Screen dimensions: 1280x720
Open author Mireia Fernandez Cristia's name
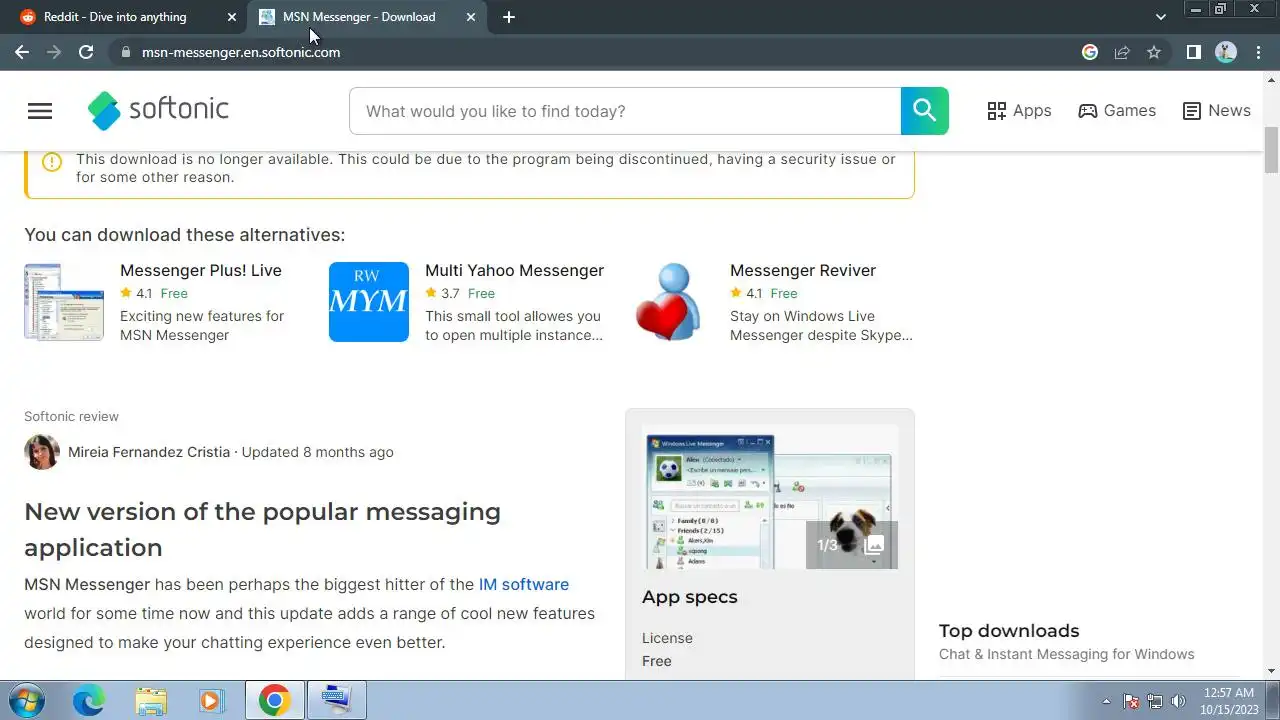[149, 452]
